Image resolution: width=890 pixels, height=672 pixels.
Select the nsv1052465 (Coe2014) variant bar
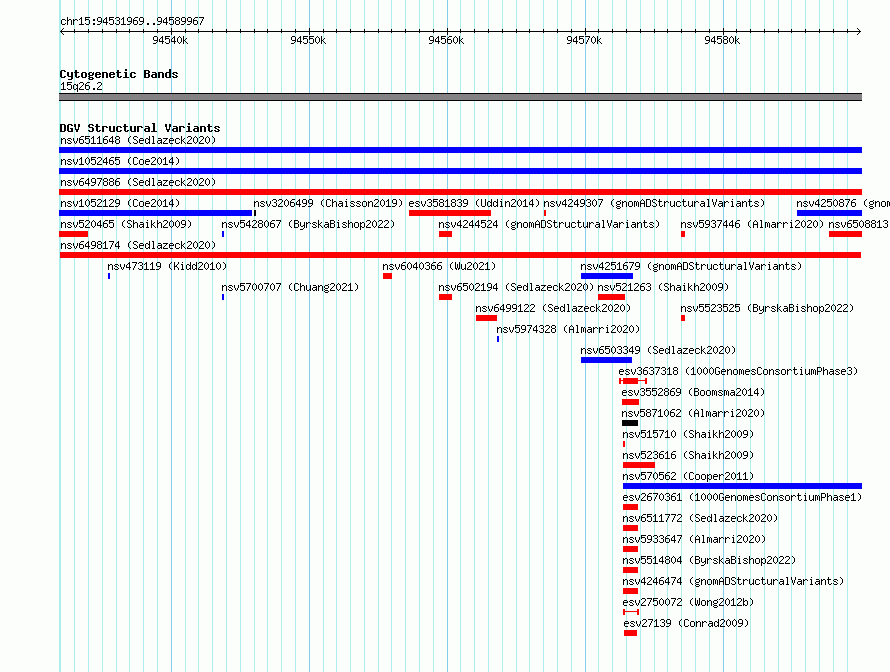point(460,171)
